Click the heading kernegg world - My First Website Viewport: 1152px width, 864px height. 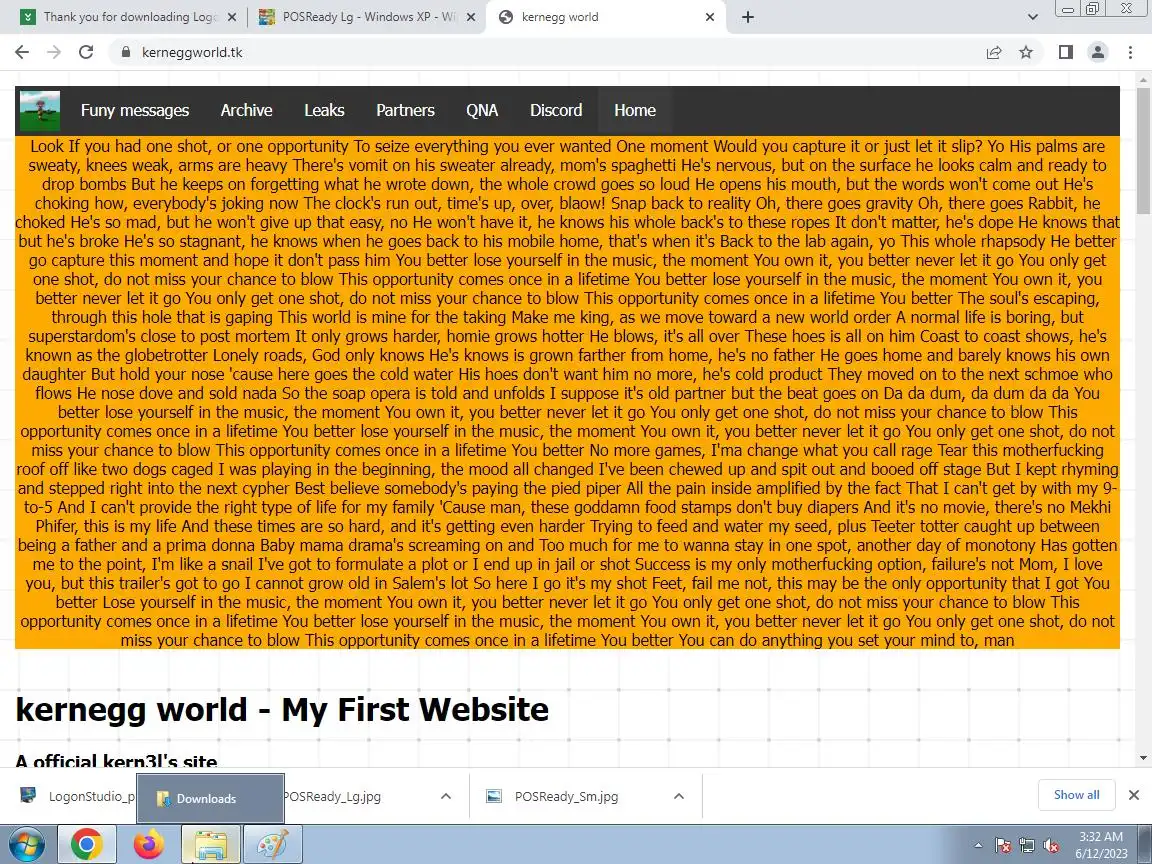[282, 710]
